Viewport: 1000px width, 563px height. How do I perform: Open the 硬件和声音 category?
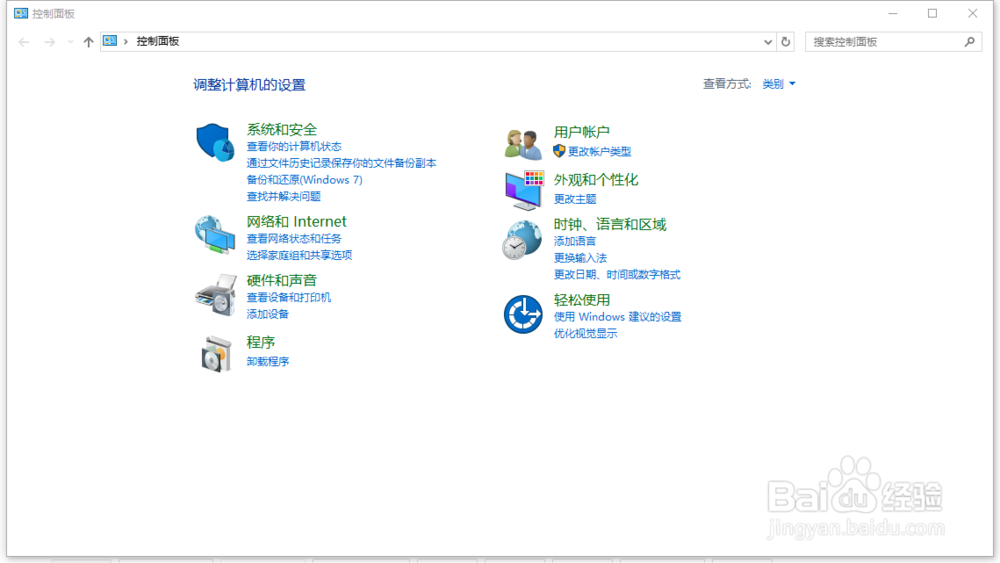[282, 280]
